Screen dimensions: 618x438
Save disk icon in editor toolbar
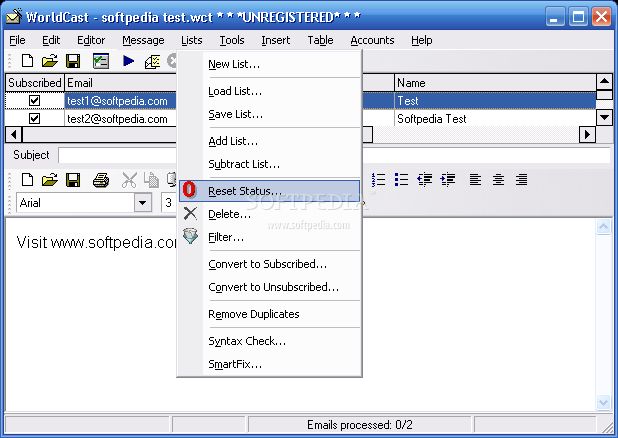click(x=73, y=180)
